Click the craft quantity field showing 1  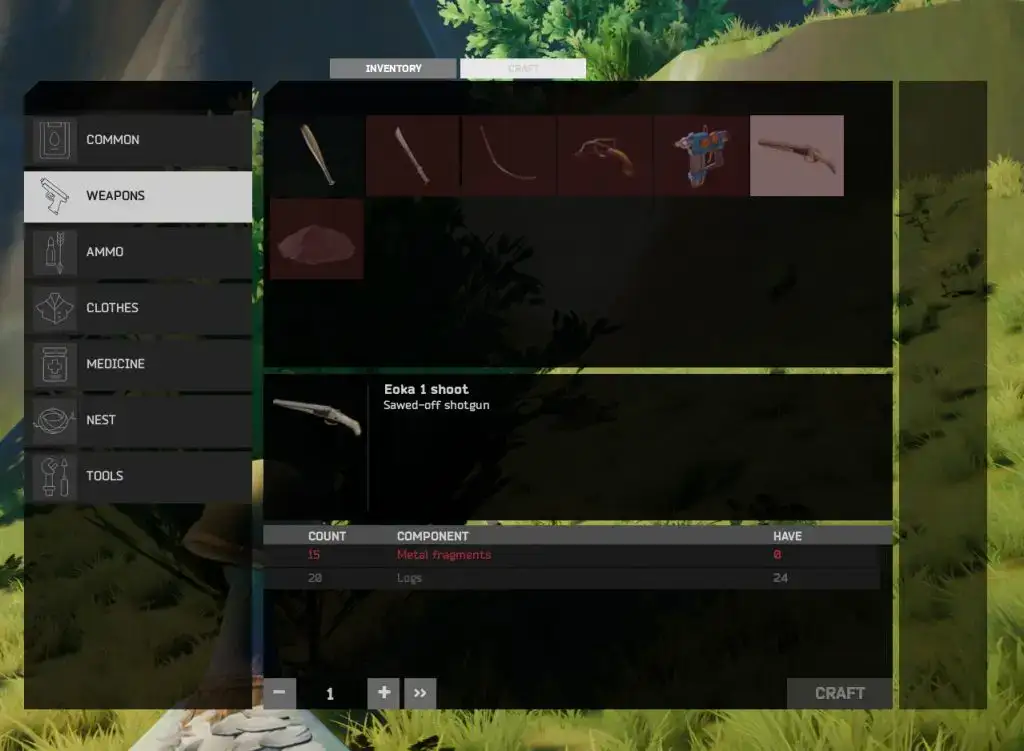pyautogui.click(x=330, y=694)
